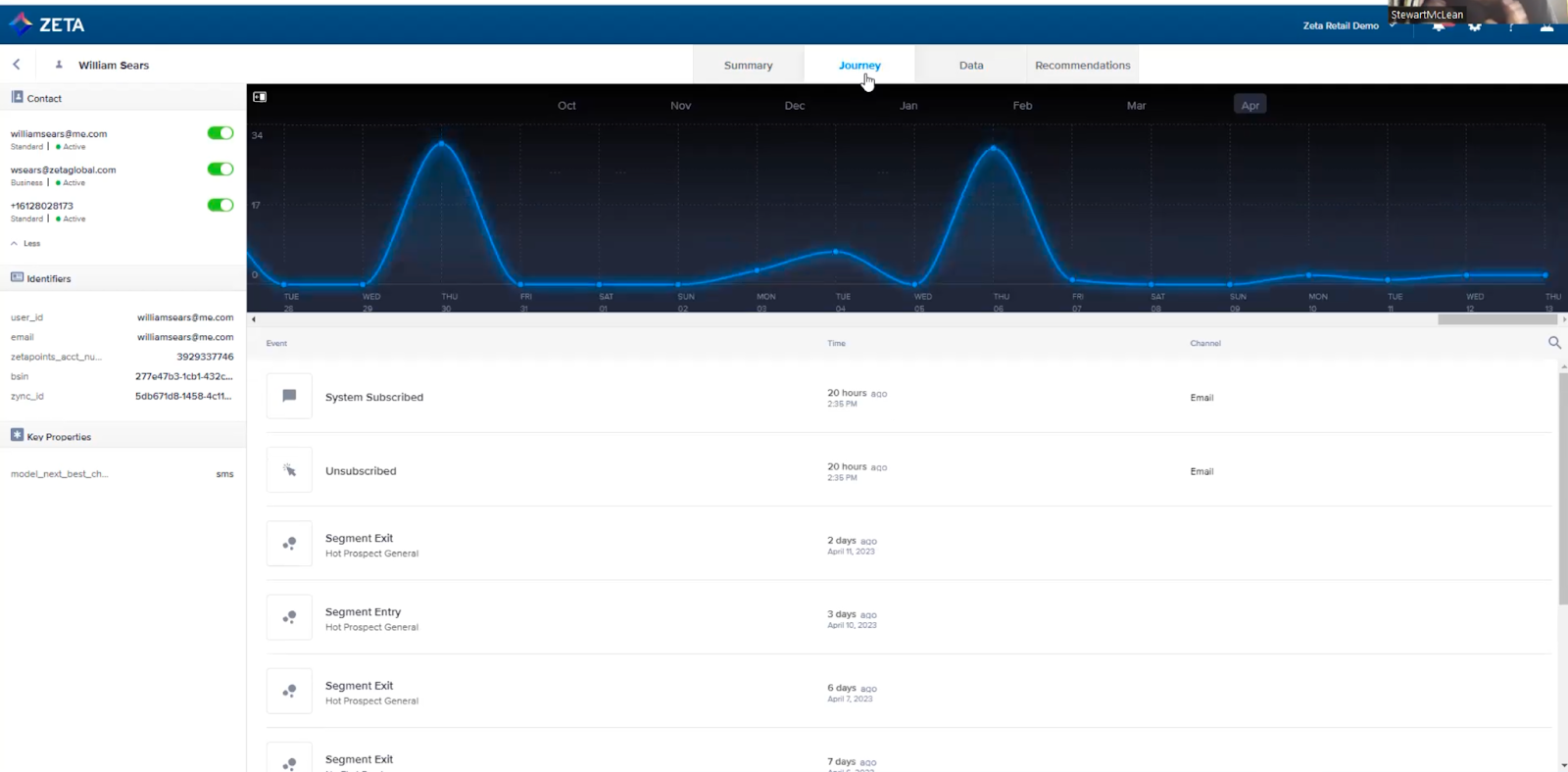
Task: Disable the williamsears@me.com toggle
Action: pyautogui.click(x=220, y=133)
